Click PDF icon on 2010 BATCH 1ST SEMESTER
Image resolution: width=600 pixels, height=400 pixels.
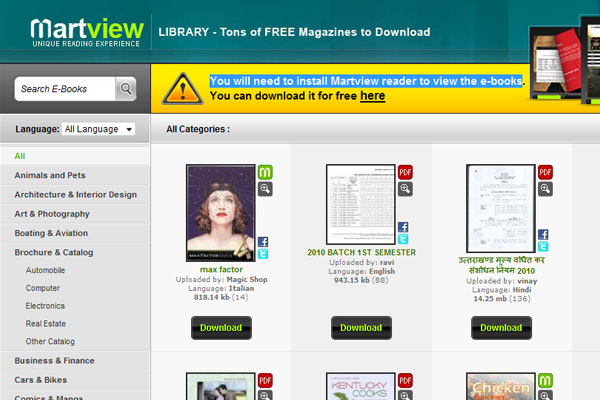coord(405,172)
